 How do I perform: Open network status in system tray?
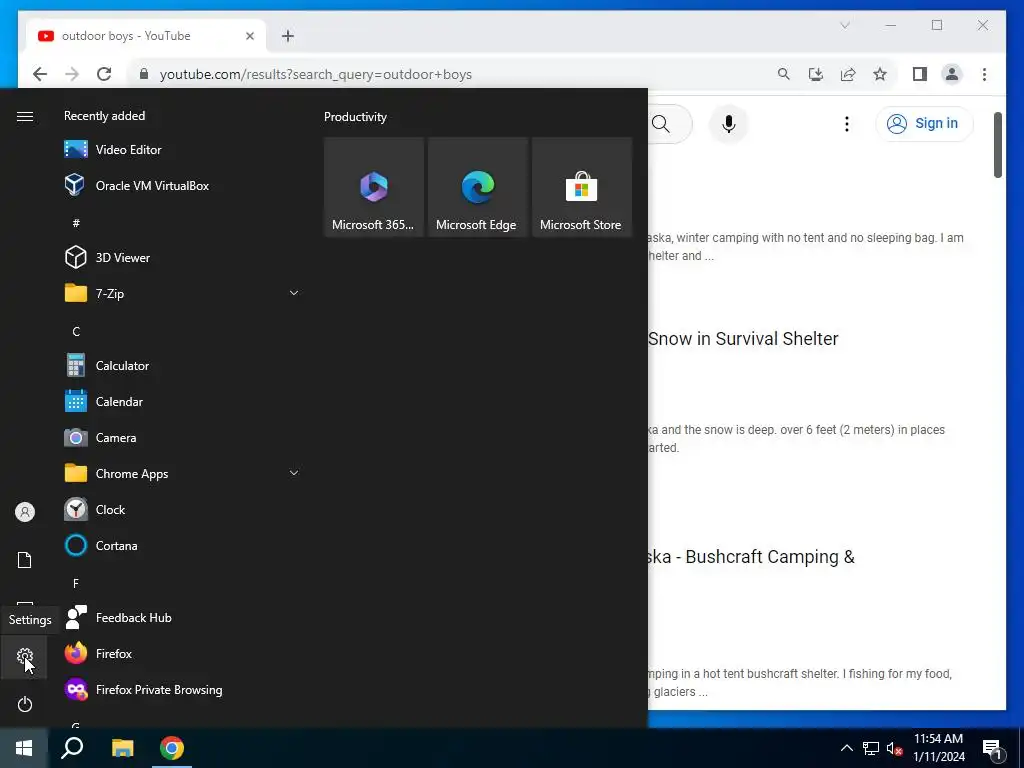tap(871, 748)
